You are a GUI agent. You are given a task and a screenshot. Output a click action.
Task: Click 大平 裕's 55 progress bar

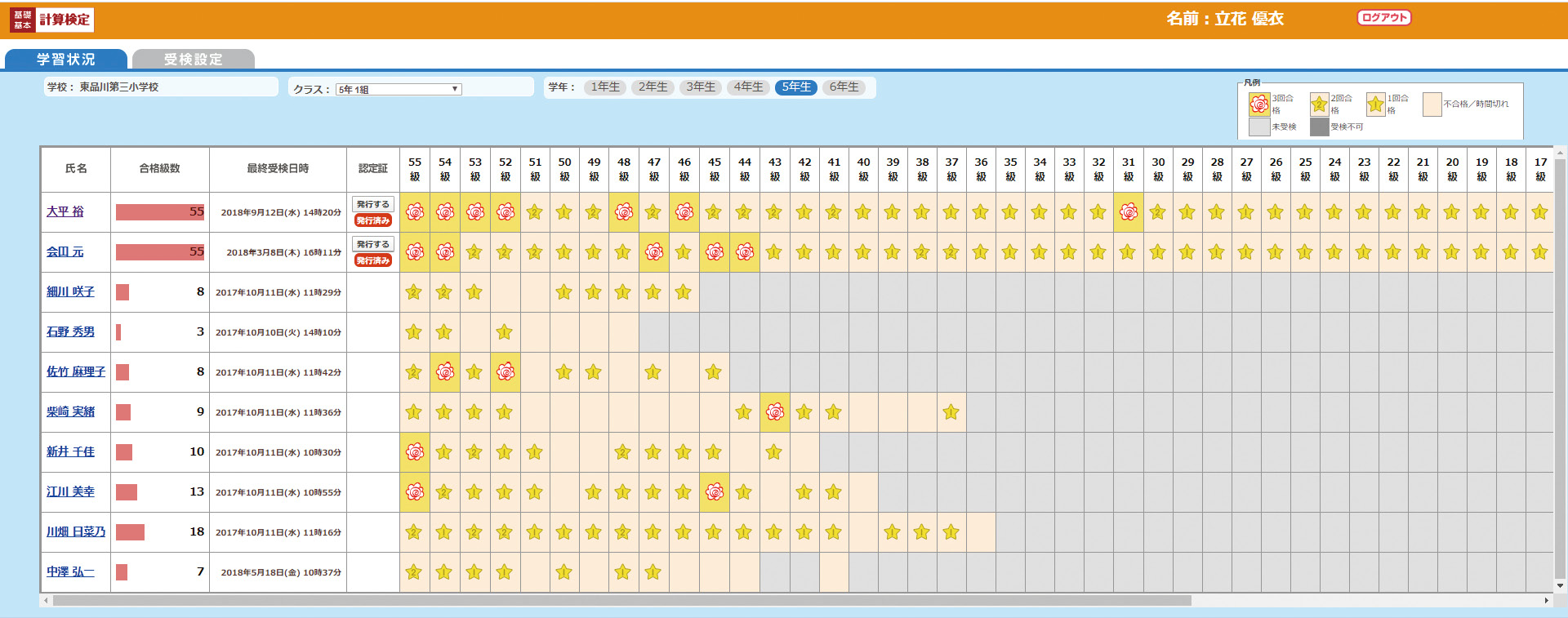(160, 212)
